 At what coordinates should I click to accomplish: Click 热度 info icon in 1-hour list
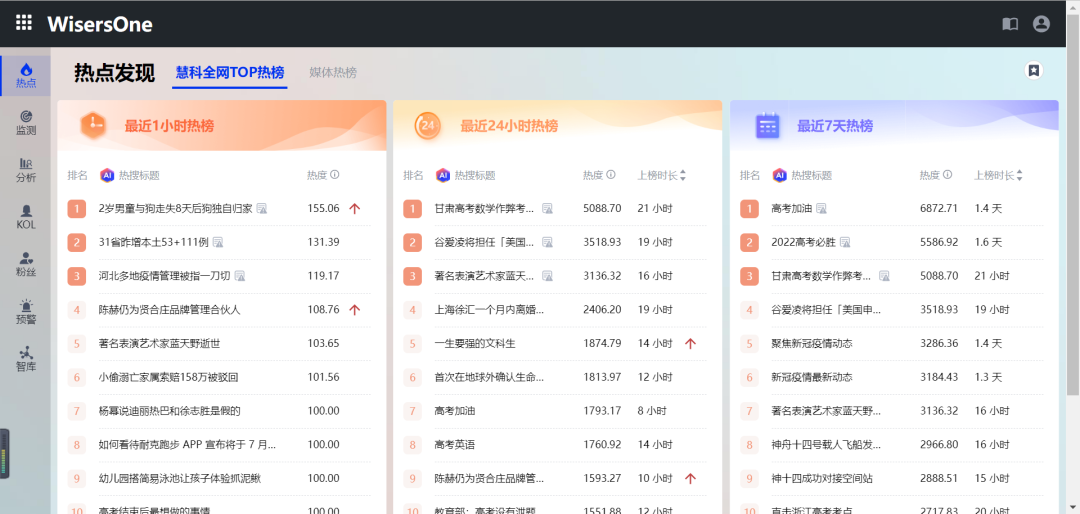coord(335,175)
